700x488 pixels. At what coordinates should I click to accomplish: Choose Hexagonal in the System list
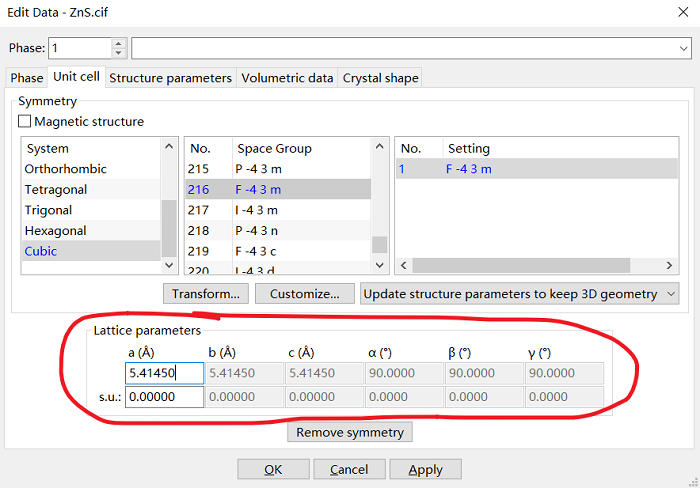coord(55,231)
